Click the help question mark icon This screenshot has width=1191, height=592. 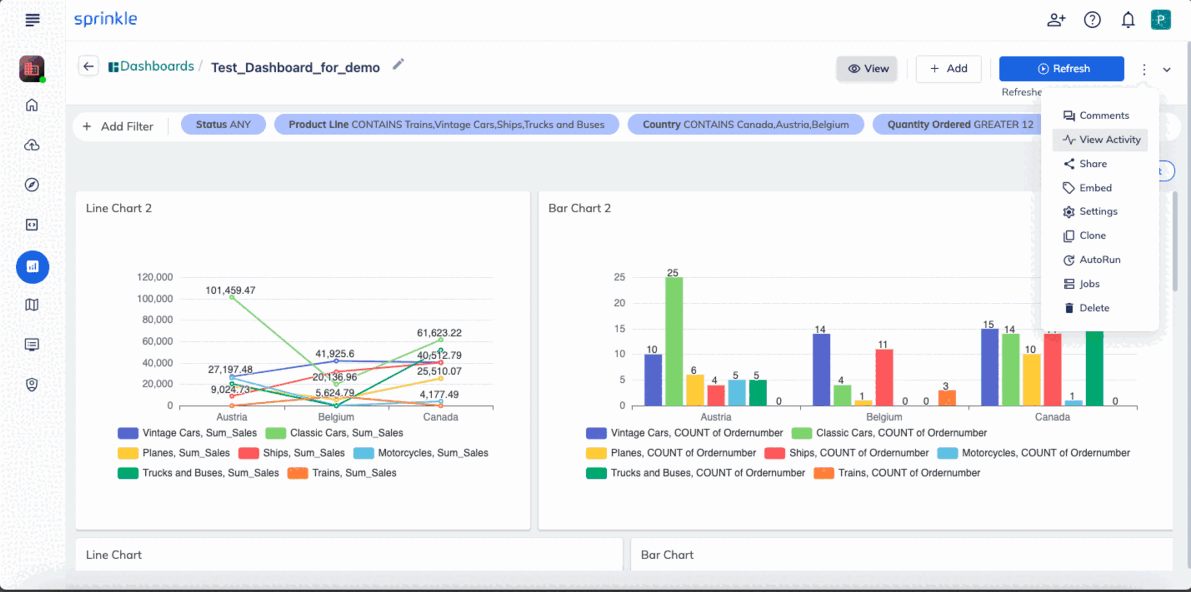pos(1092,21)
